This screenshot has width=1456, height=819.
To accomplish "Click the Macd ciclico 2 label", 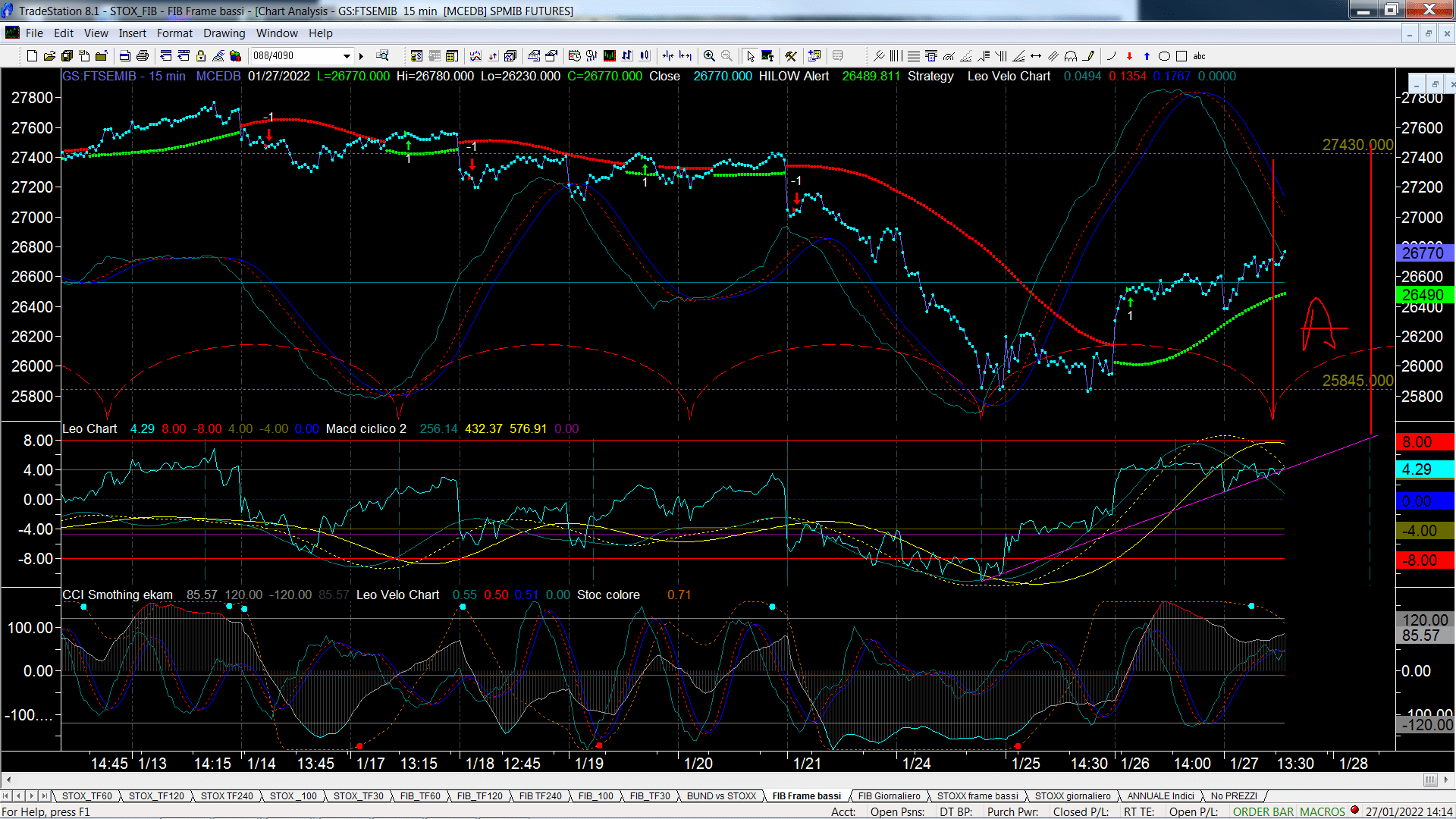I will coord(366,428).
